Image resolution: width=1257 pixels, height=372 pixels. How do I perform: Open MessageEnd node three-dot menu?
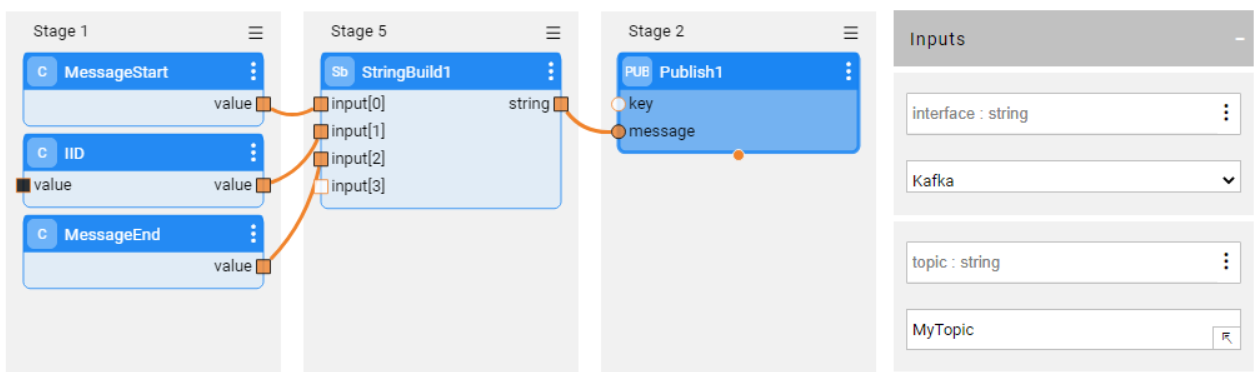pyautogui.click(x=253, y=234)
